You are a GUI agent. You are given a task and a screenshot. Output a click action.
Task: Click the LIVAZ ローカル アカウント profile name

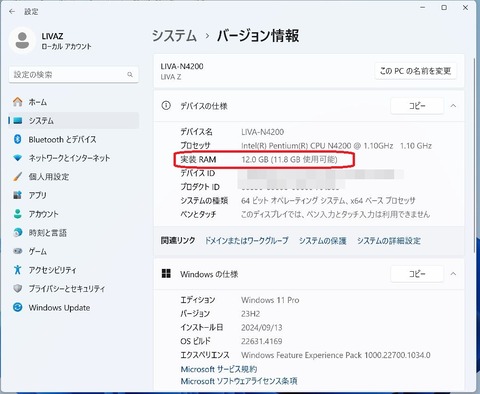pyautogui.click(x=66, y=41)
